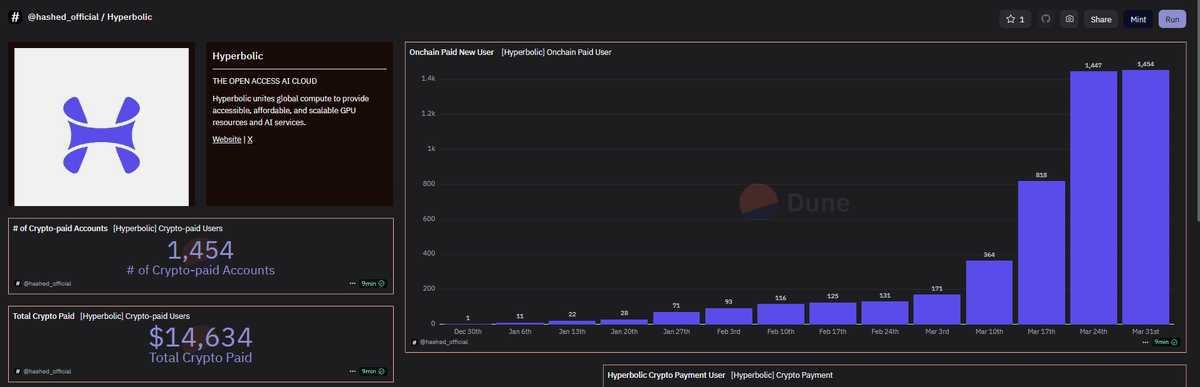Click the 9min refresh badge in Onchain chart
Image resolution: width=1200 pixels, height=387 pixels.
coord(1166,342)
